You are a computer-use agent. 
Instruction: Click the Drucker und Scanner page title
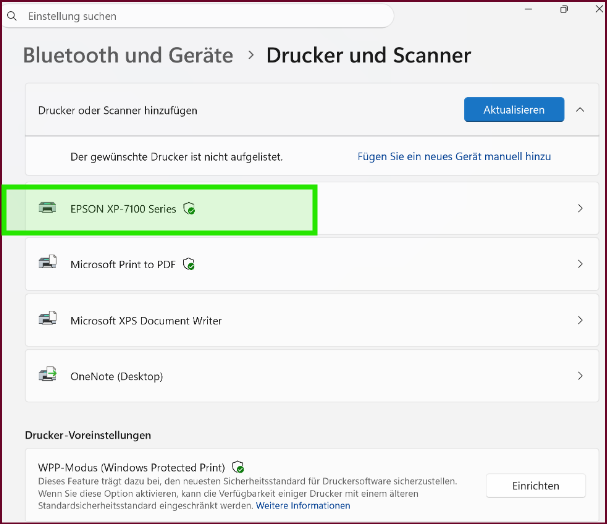(x=369, y=55)
